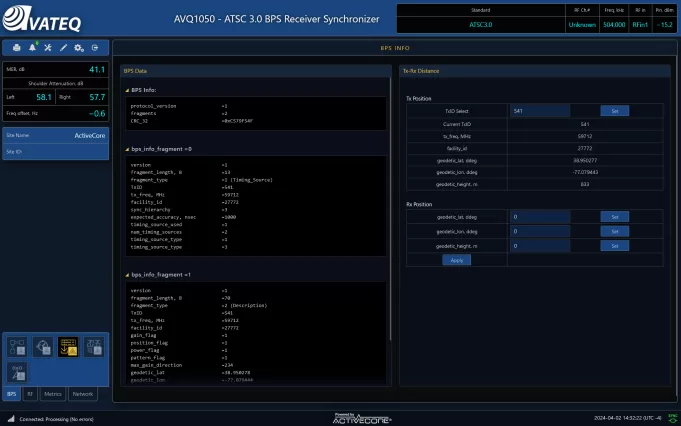The image size is (681, 426).
Task: Click the Right shoulder value 57.7
Action: pos(97,97)
